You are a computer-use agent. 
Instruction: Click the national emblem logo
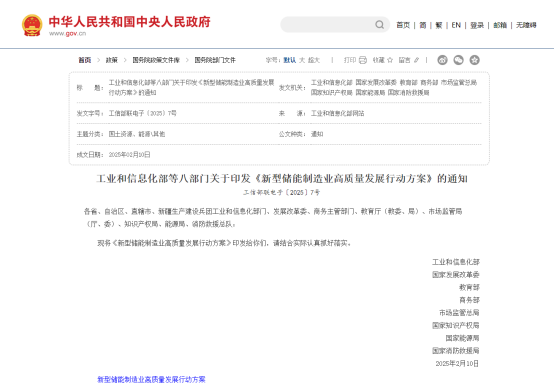pos(32,25)
